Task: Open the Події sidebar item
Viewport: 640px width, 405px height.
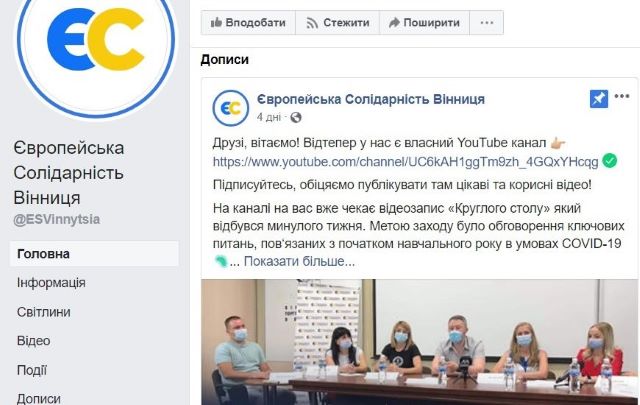Action: [x=32, y=370]
